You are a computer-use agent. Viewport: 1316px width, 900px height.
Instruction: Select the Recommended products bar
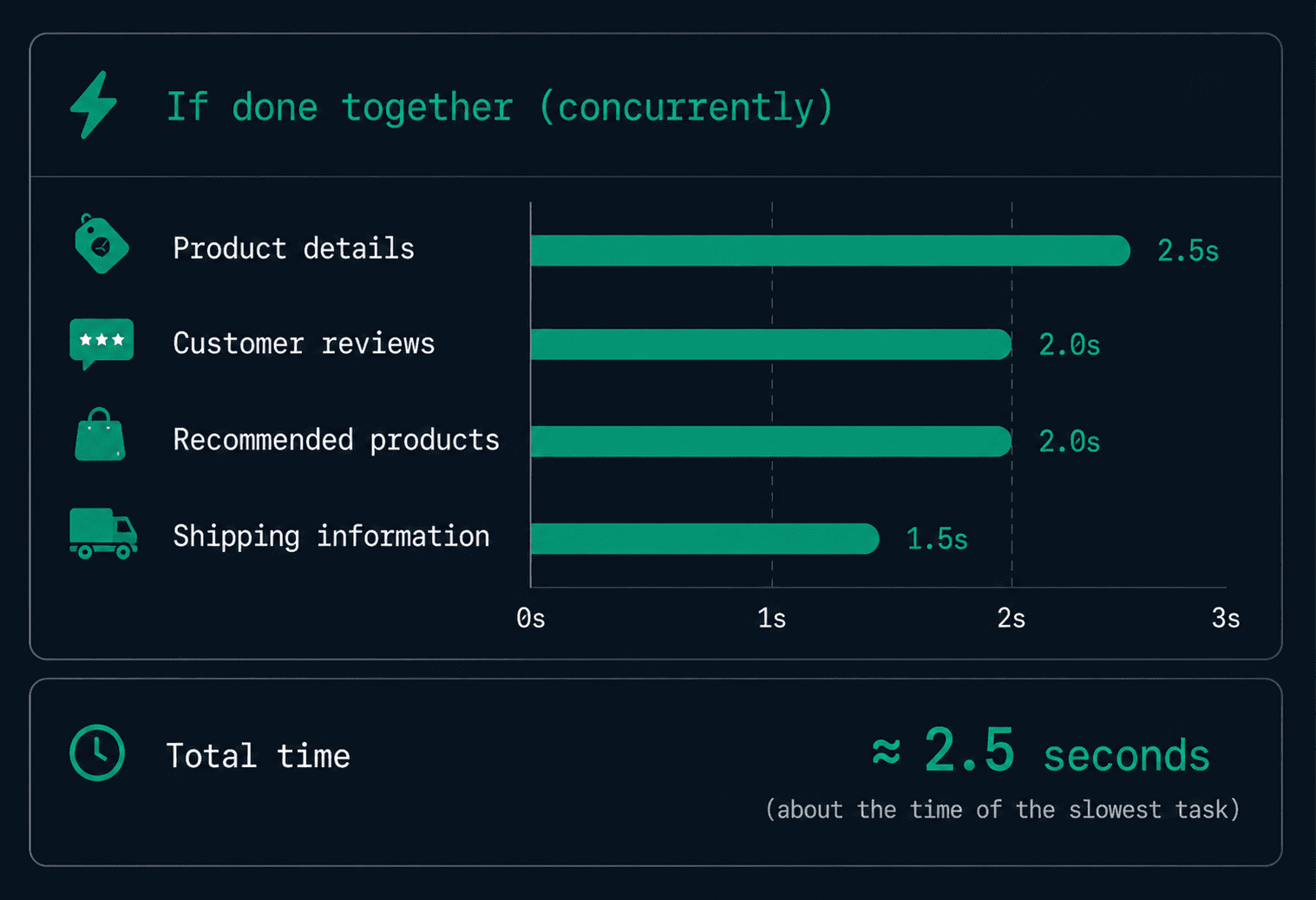point(771,442)
